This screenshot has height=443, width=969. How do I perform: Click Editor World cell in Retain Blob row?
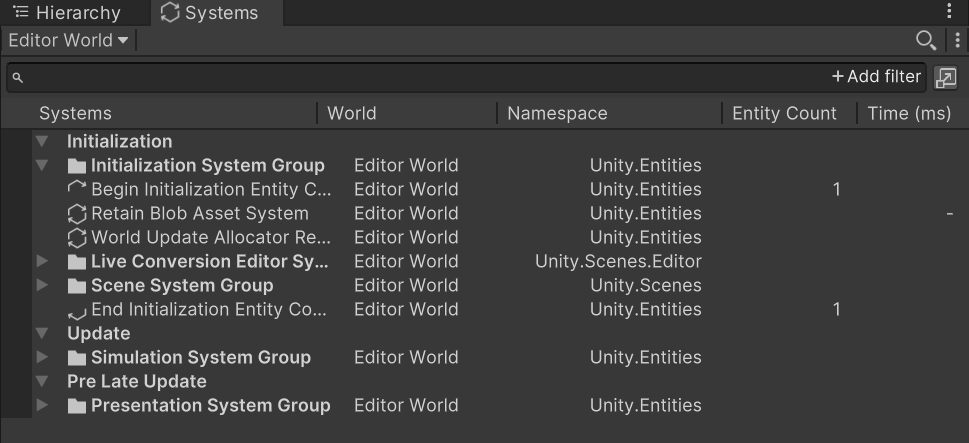pyautogui.click(x=406, y=214)
